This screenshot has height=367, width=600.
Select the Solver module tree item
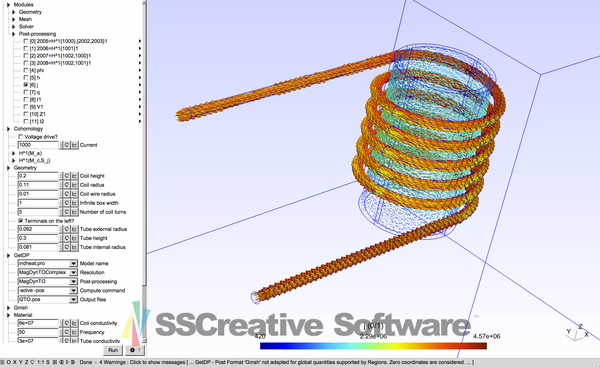pyautogui.click(x=26, y=26)
